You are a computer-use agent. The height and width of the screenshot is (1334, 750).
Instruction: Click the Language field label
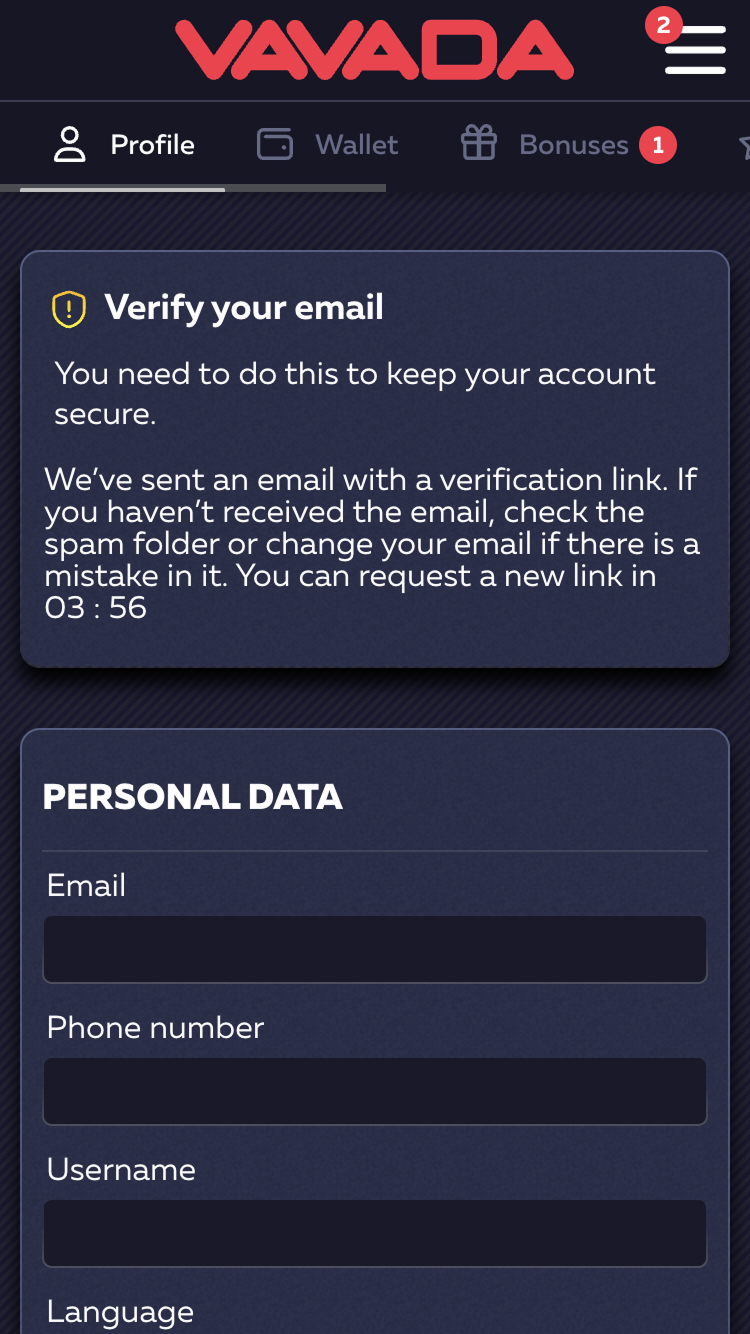[x=120, y=1312]
